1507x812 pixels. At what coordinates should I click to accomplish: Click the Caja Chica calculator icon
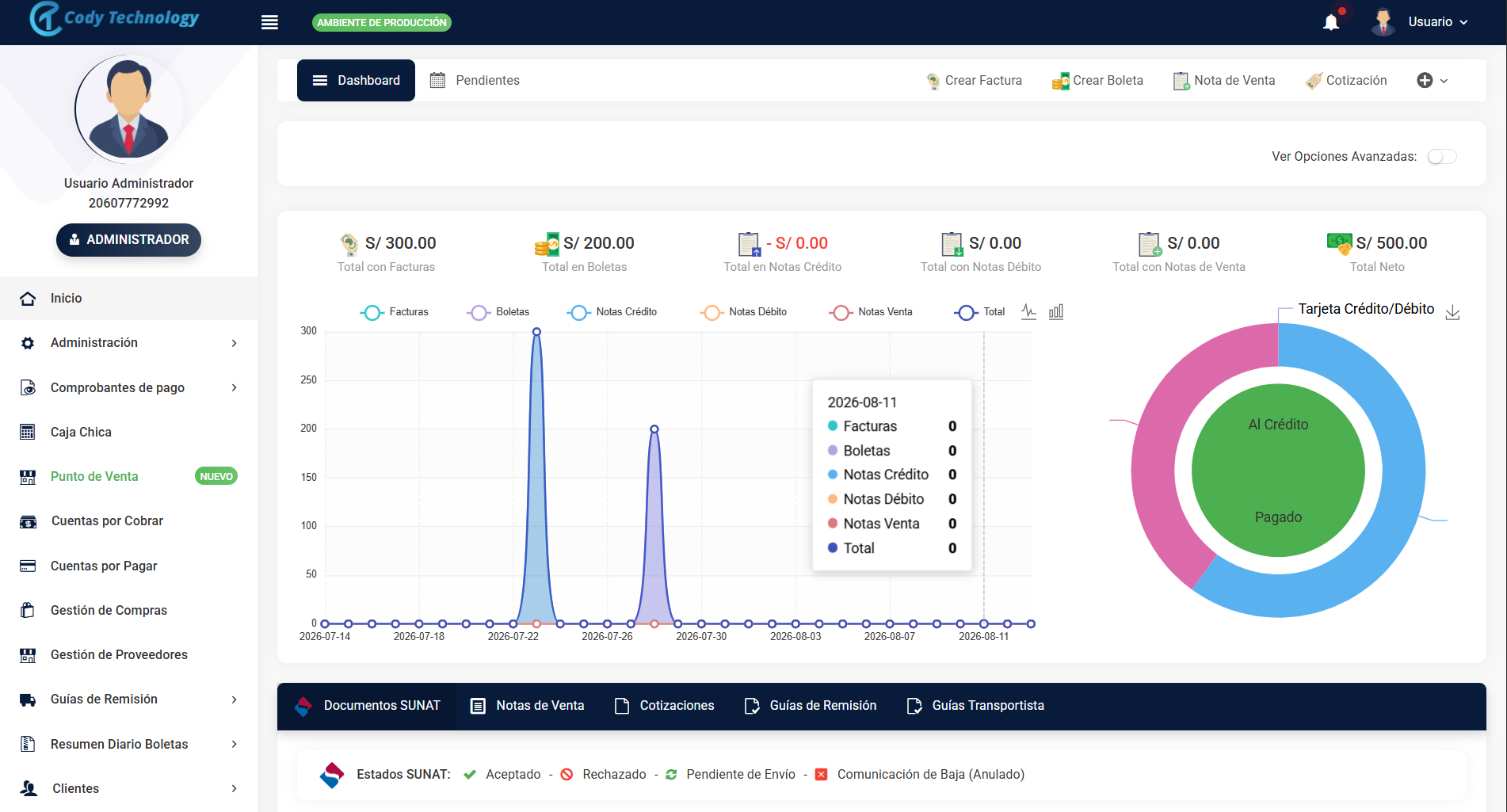(x=28, y=432)
